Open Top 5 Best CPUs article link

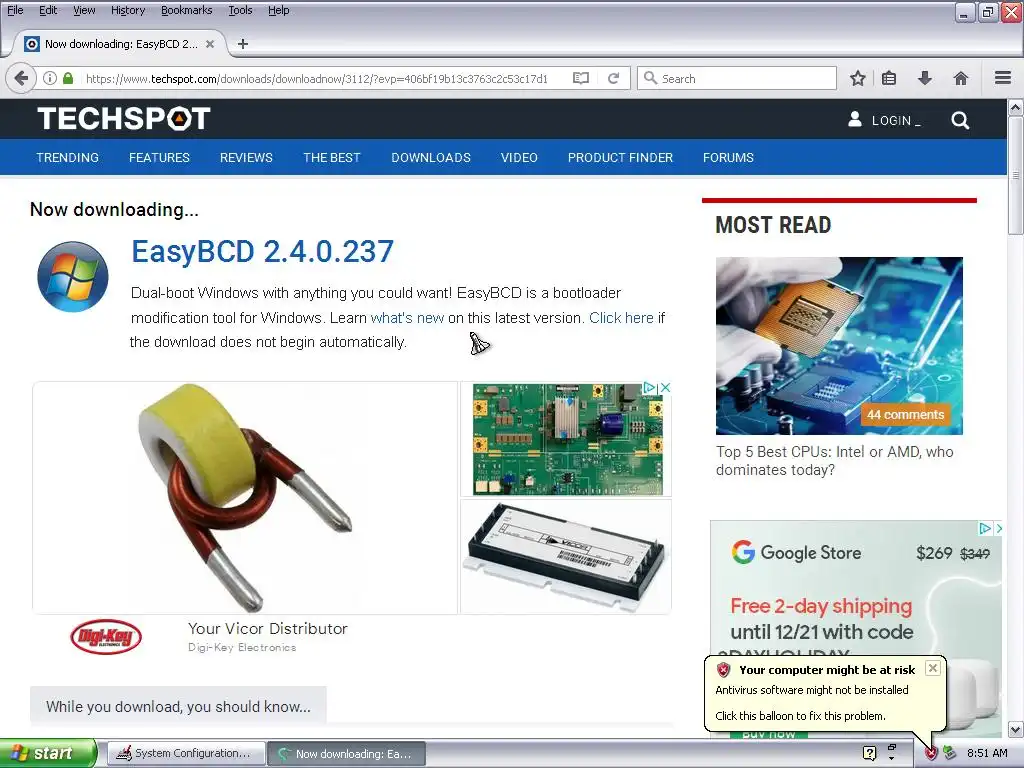[x=835, y=461]
